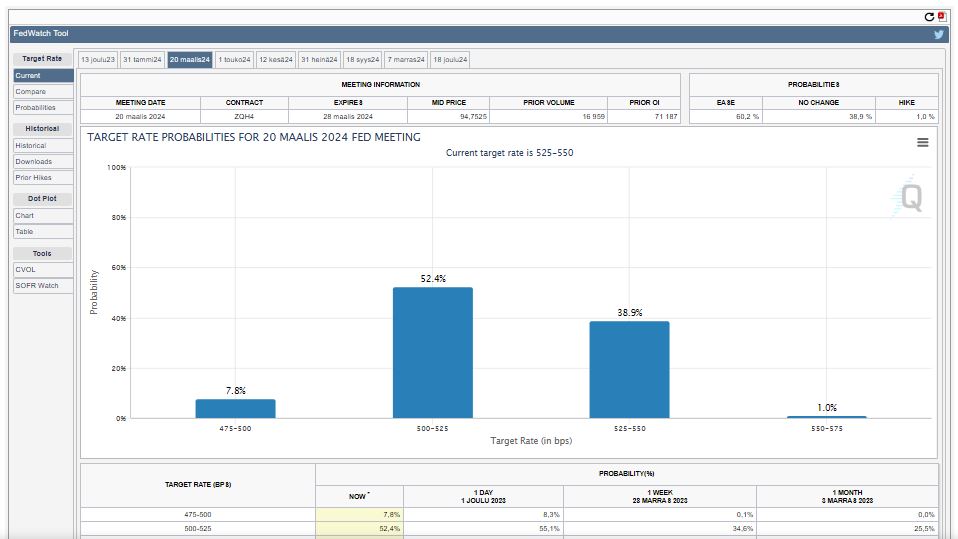Select the 18 syys24 meeting tab

click(362, 60)
